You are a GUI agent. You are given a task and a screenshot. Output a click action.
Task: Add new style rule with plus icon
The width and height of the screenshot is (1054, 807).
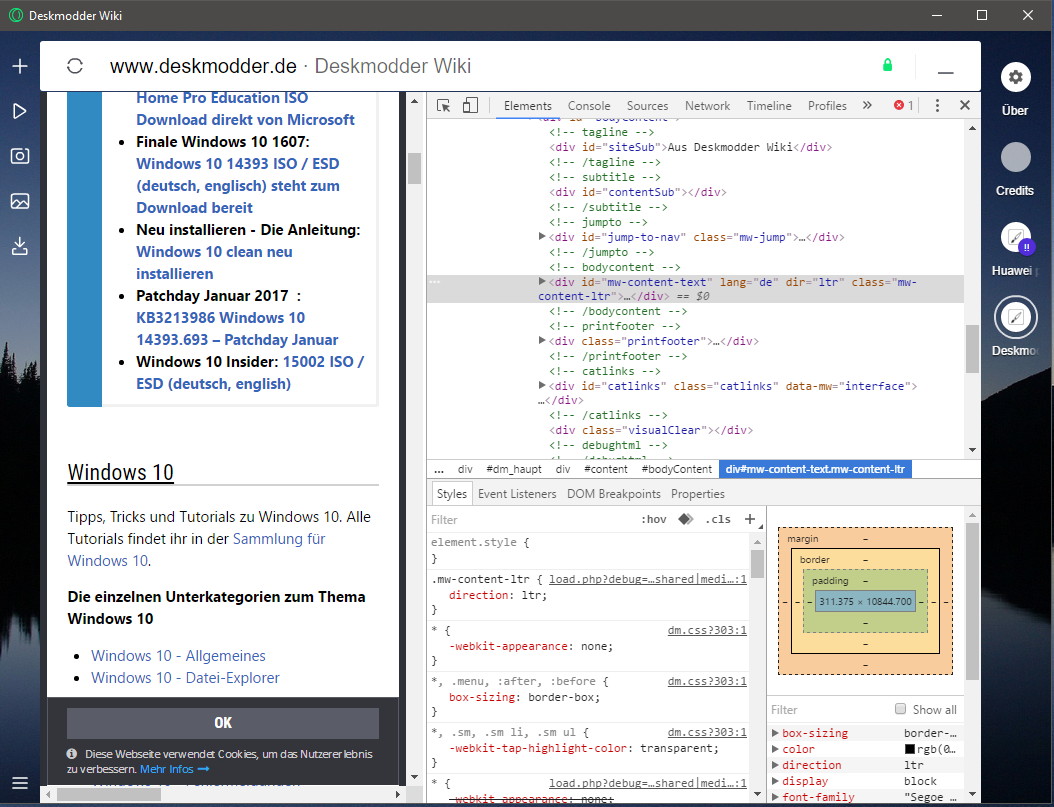coord(750,519)
